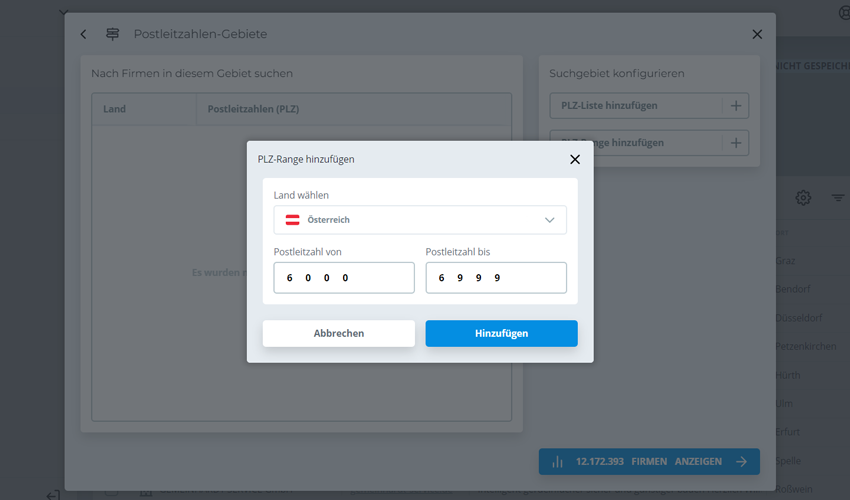Click the bar chart icon in Firmen anzeigen
The width and height of the screenshot is (850, 500).
[557, 462]
